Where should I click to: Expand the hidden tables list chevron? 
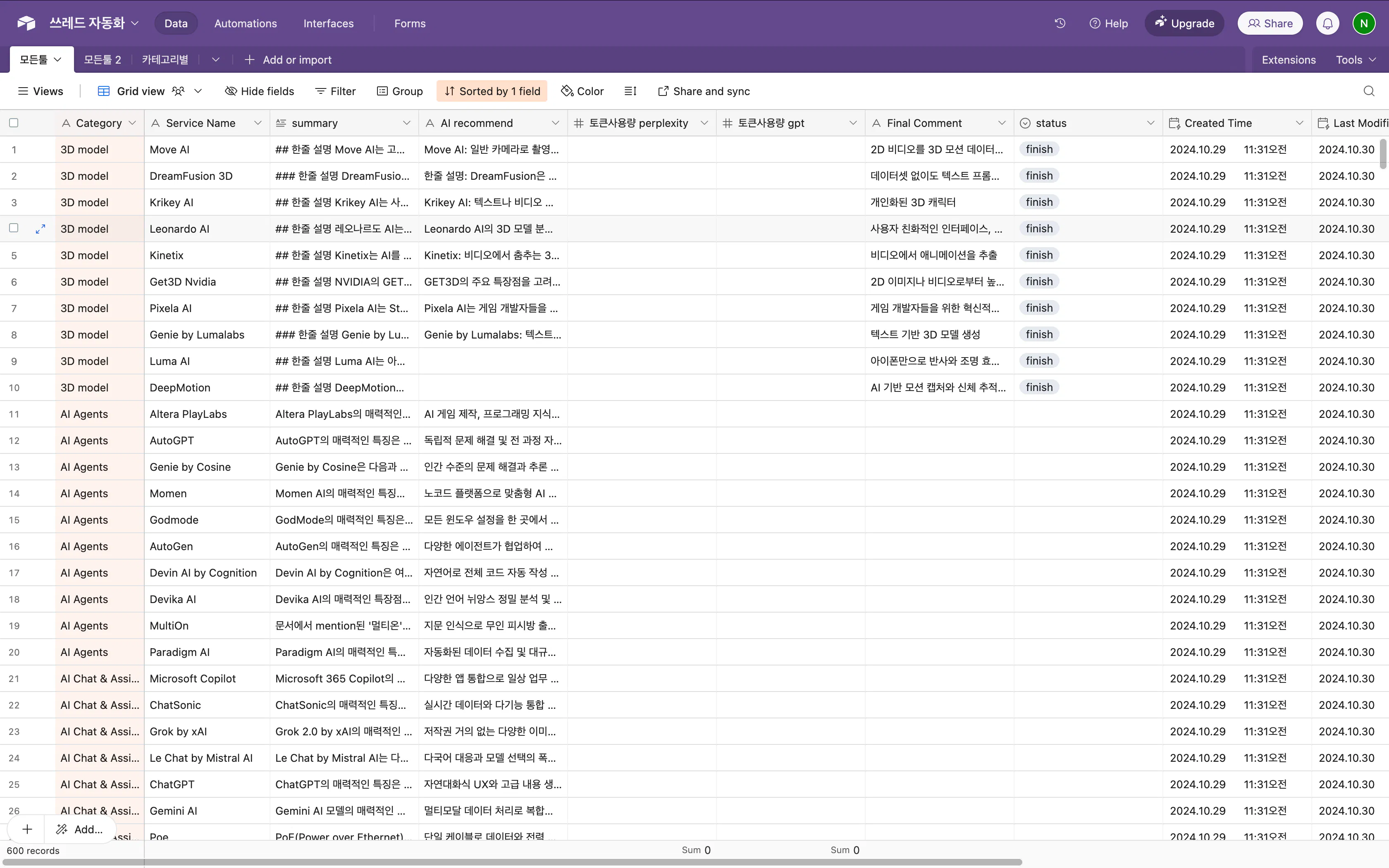[216, 60]
